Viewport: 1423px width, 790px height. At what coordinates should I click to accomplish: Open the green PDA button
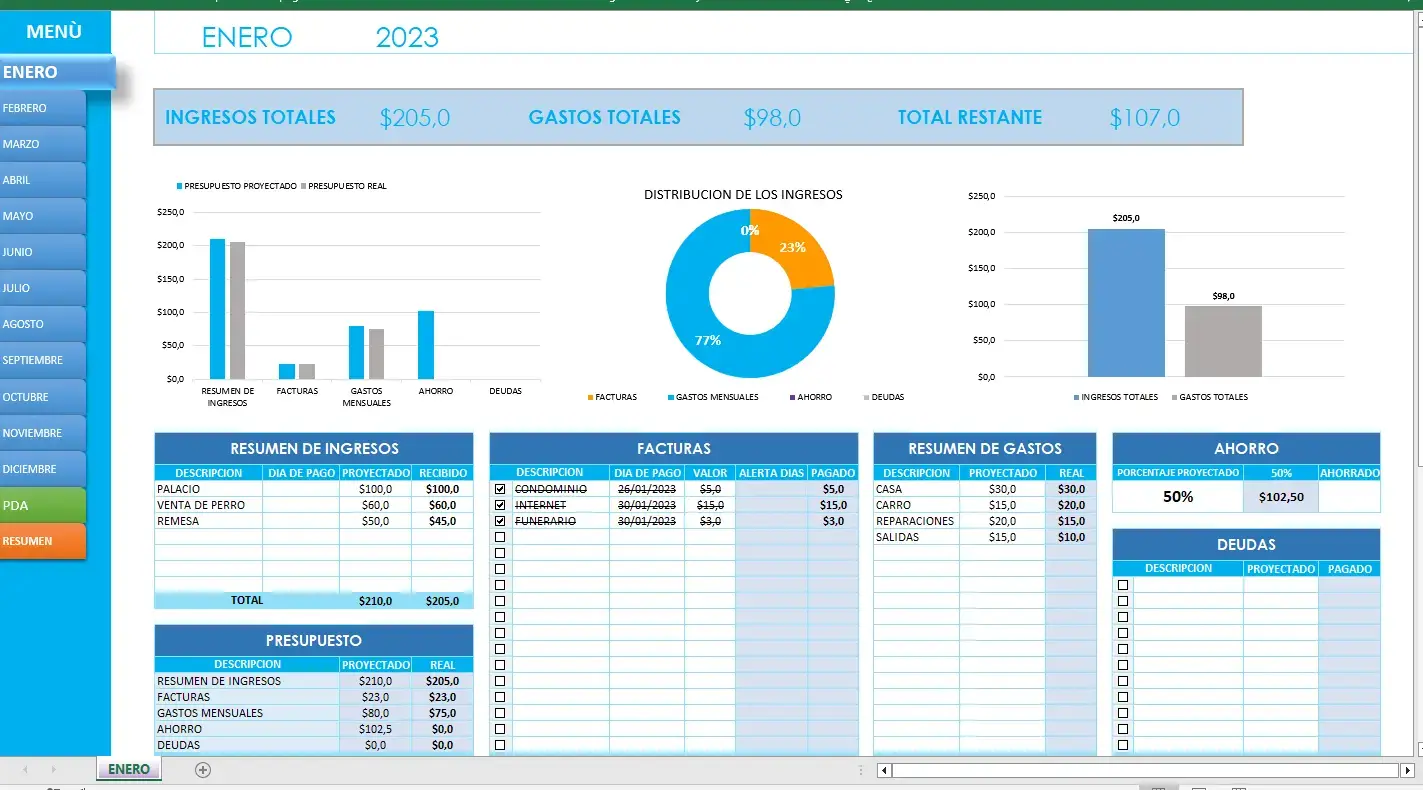click(43, 505)
